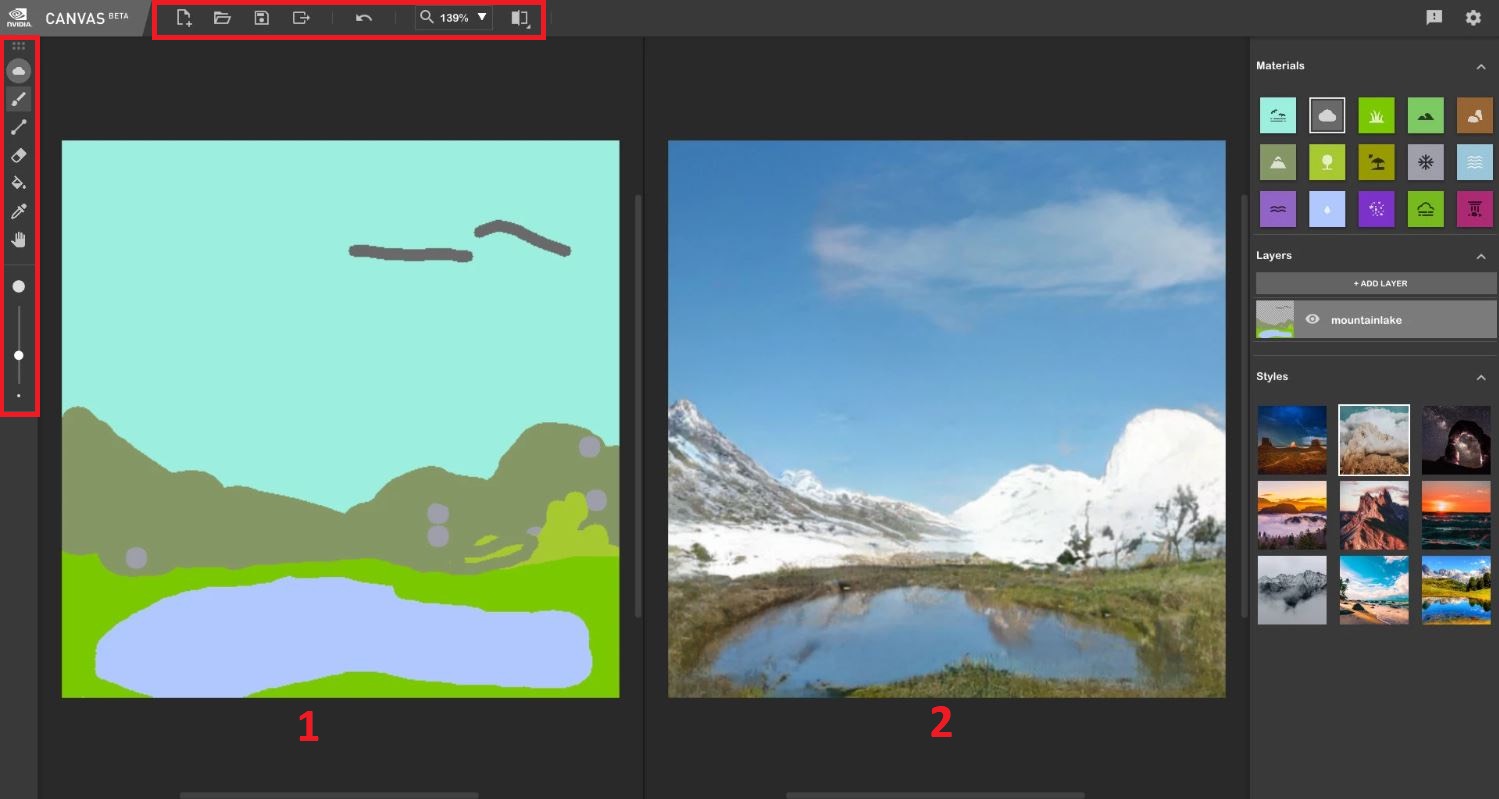Image resolution: width=1499 pixels, height=799 pixels.
Task: Click the Styles panel heading
Action: [x=1272, y=377]
